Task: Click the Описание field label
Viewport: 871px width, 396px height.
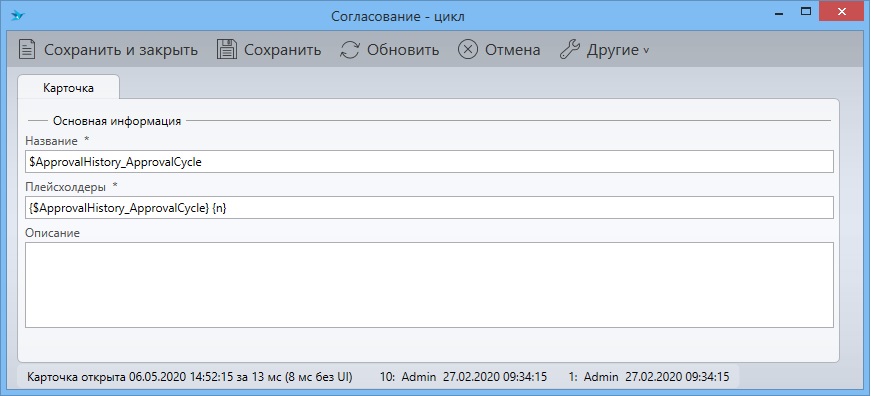Action: pos(52,233)
